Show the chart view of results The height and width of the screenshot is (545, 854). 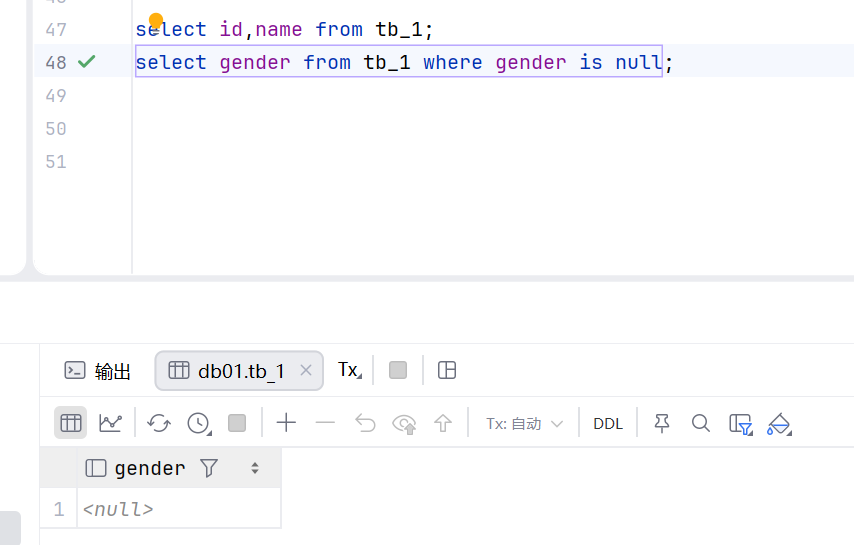(x=110, y=422)
